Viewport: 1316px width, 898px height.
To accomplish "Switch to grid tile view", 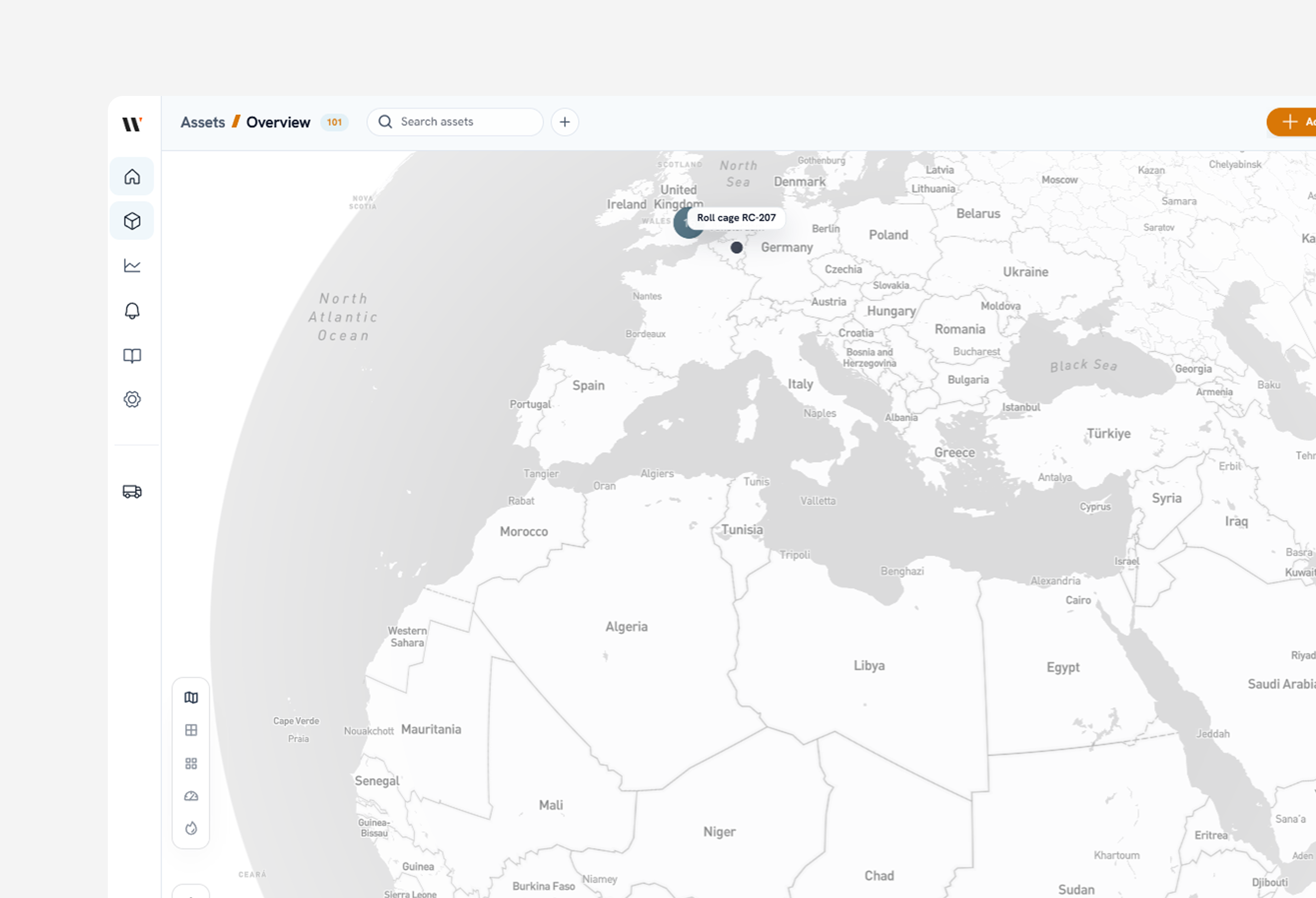I will pos(191,763).
